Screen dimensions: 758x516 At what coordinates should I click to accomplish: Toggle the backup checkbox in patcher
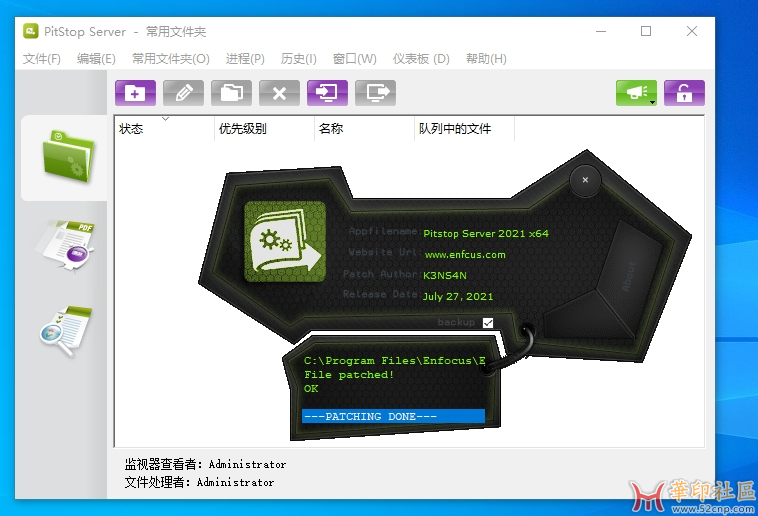point(488,323)
